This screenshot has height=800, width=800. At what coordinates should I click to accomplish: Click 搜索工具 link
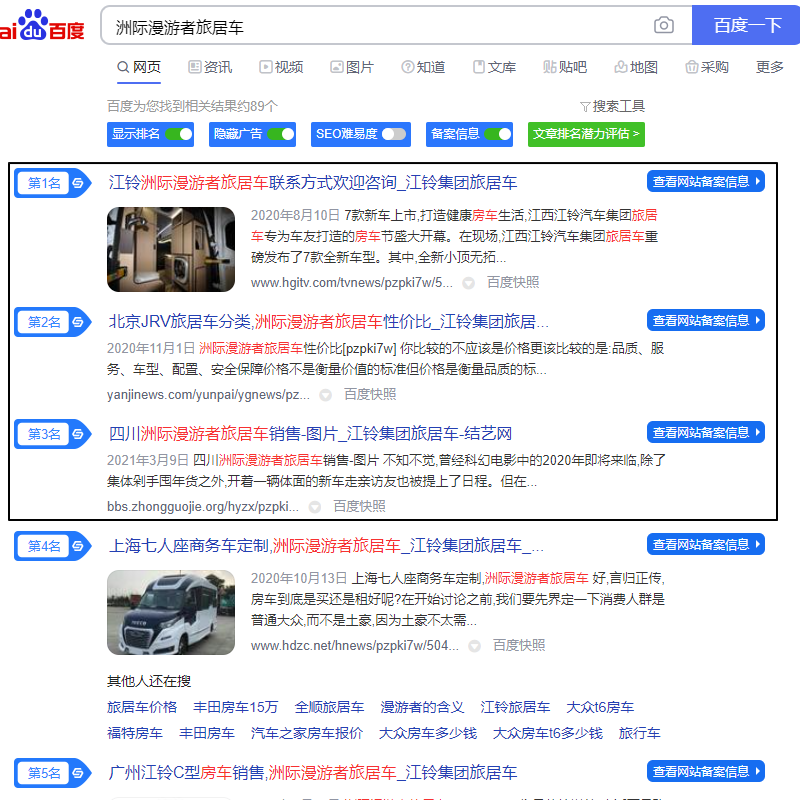(x=618, y=106)
